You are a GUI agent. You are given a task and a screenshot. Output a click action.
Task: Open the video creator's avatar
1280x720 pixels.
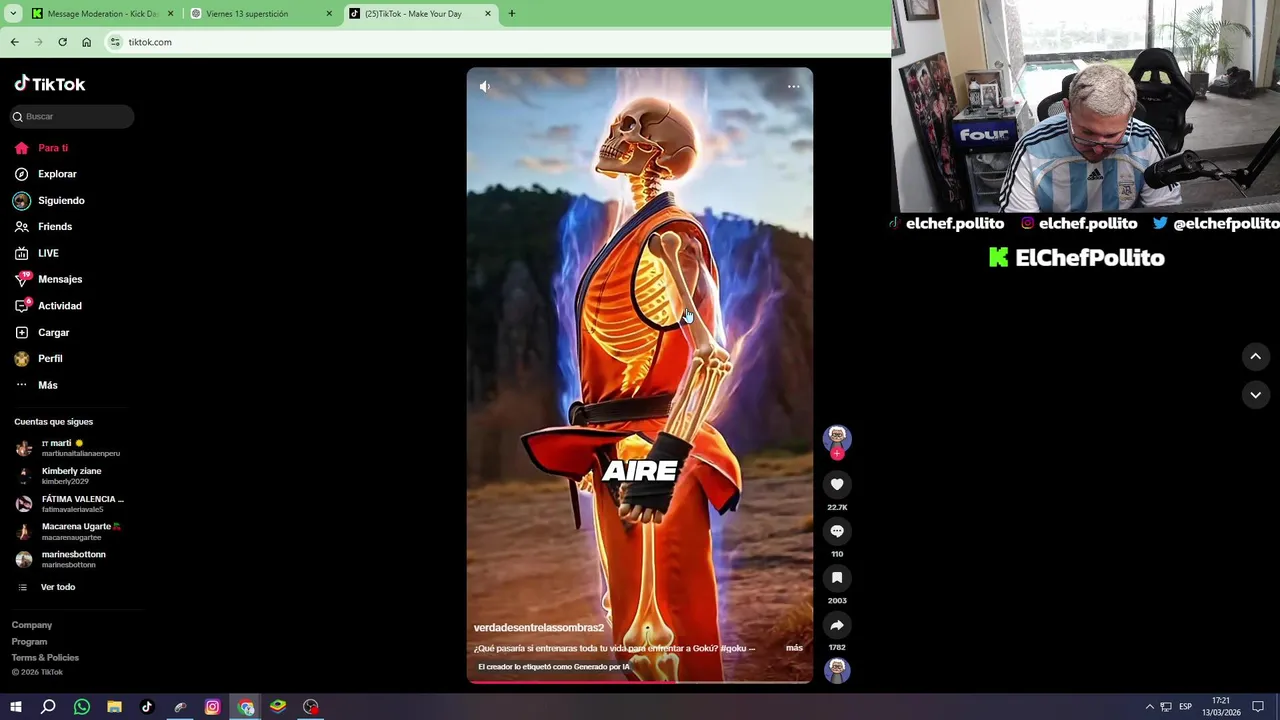tap(837, 437)
